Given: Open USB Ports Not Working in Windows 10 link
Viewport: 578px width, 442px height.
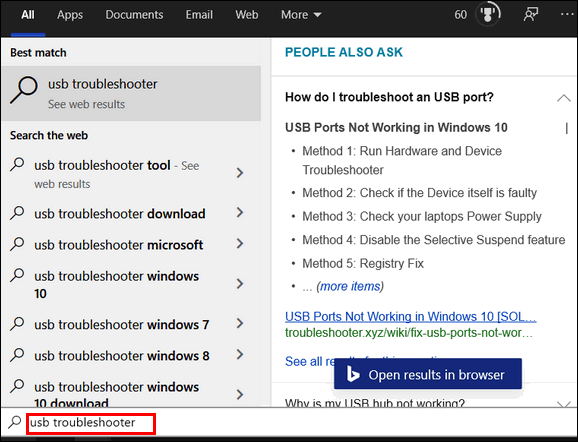Looking at the screenshot, I should (411, 316).
